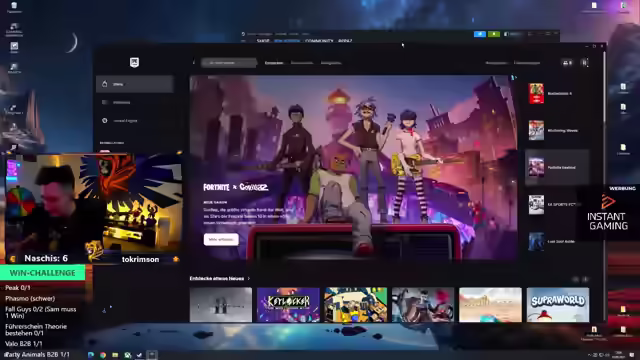Click the Mehr erfahren button on the Fortnite banner
Image resolution: width=640 pixels, height=360 pixels.
[221, 240]
